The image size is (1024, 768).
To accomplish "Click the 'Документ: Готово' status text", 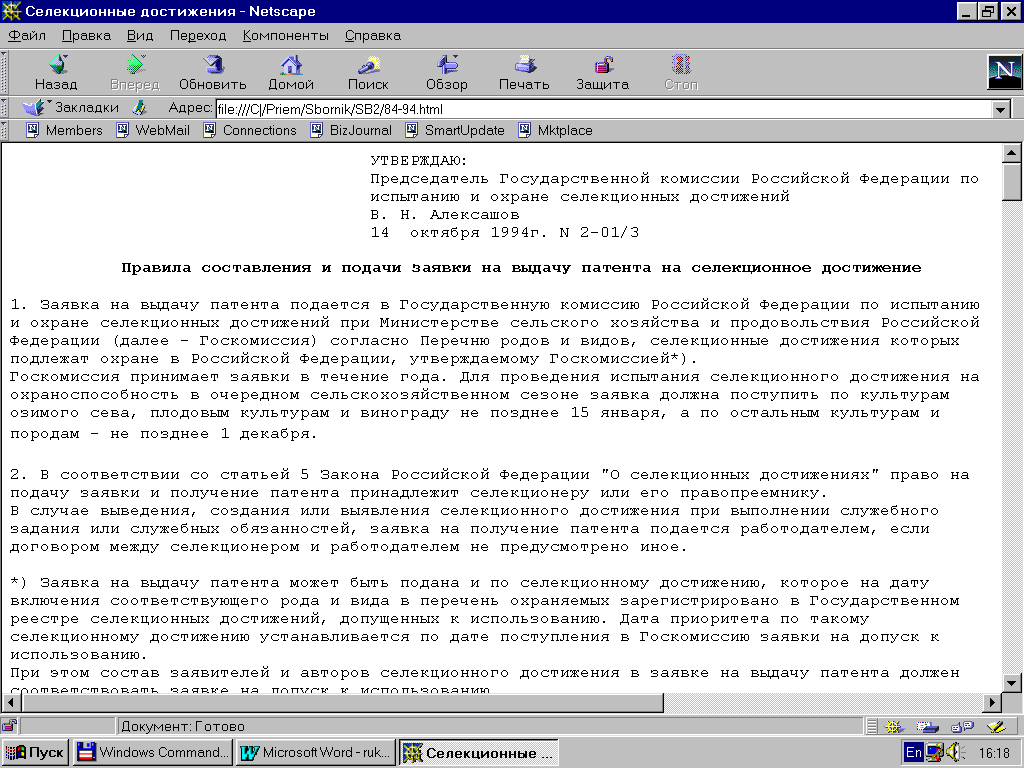I will click(x=183, y=726).
